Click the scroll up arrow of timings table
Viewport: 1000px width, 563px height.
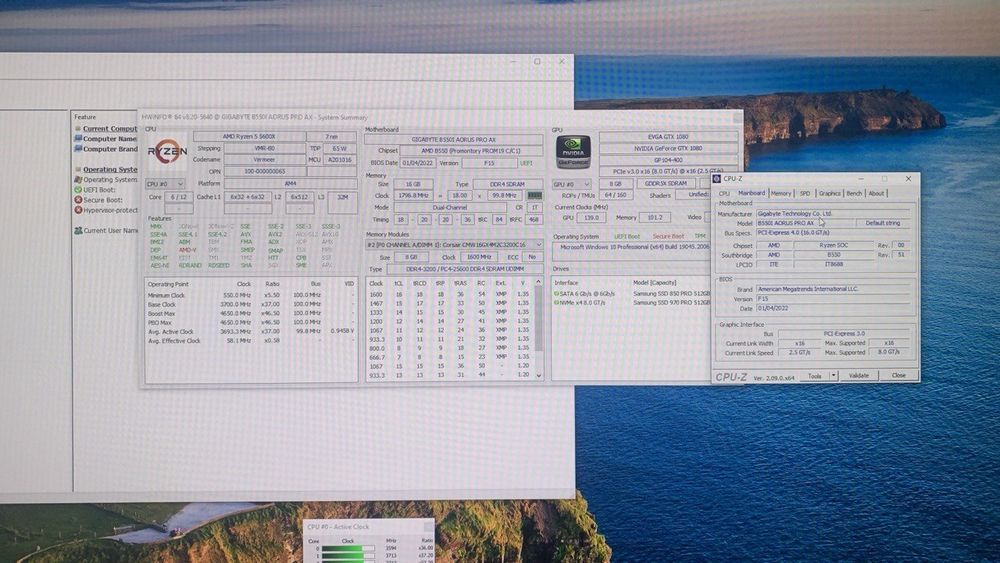click(x=538, y=282)
